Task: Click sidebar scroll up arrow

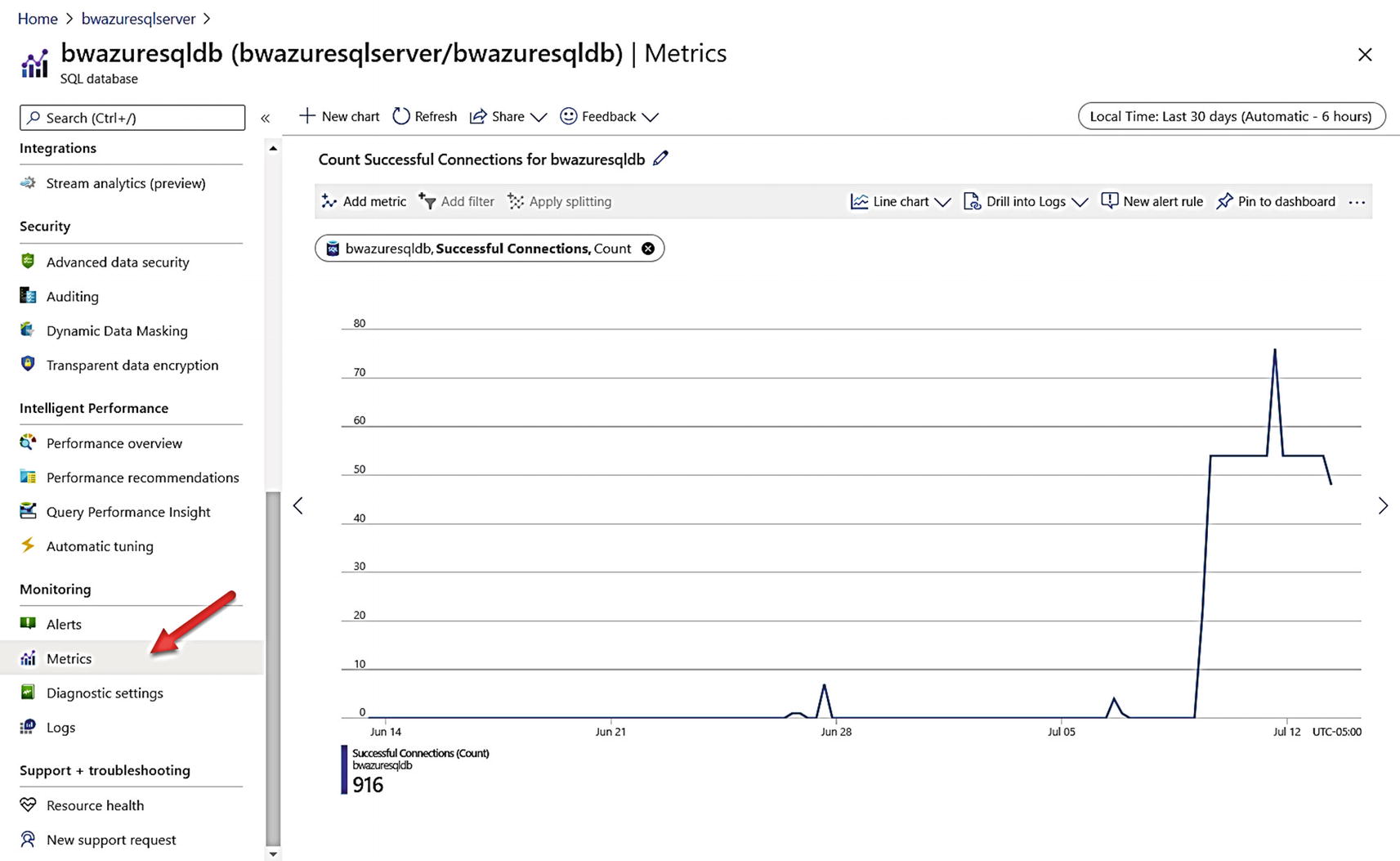Action: click(273, 148)
